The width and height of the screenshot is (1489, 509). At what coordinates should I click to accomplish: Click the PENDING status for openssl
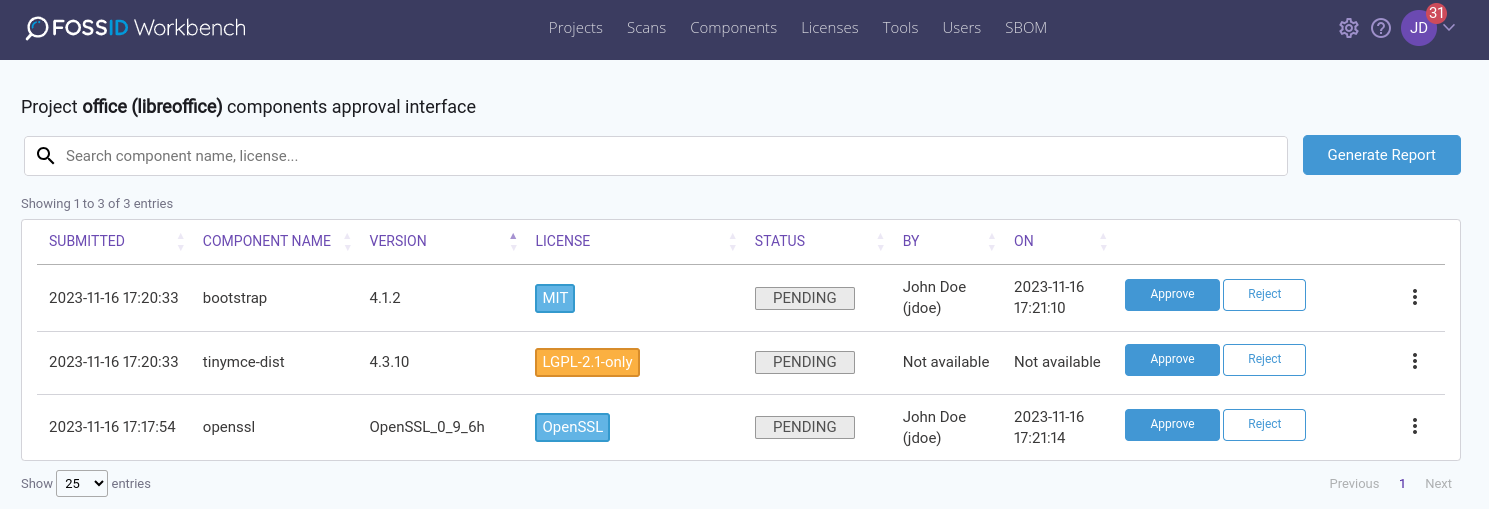(805, 427)
